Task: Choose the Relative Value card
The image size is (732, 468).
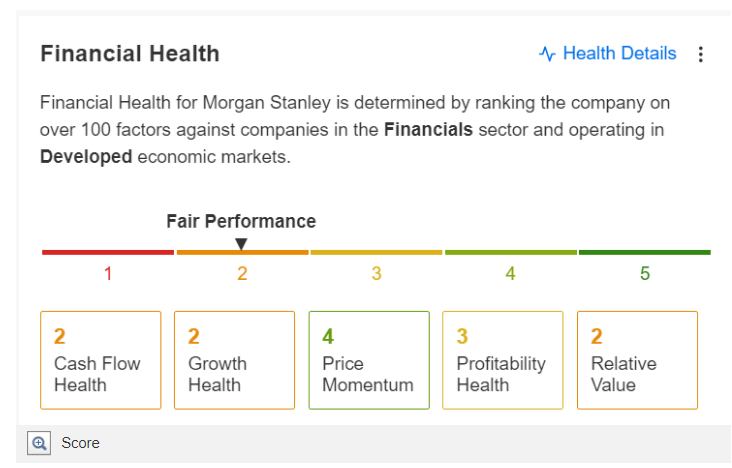Action: pos(636,360)
